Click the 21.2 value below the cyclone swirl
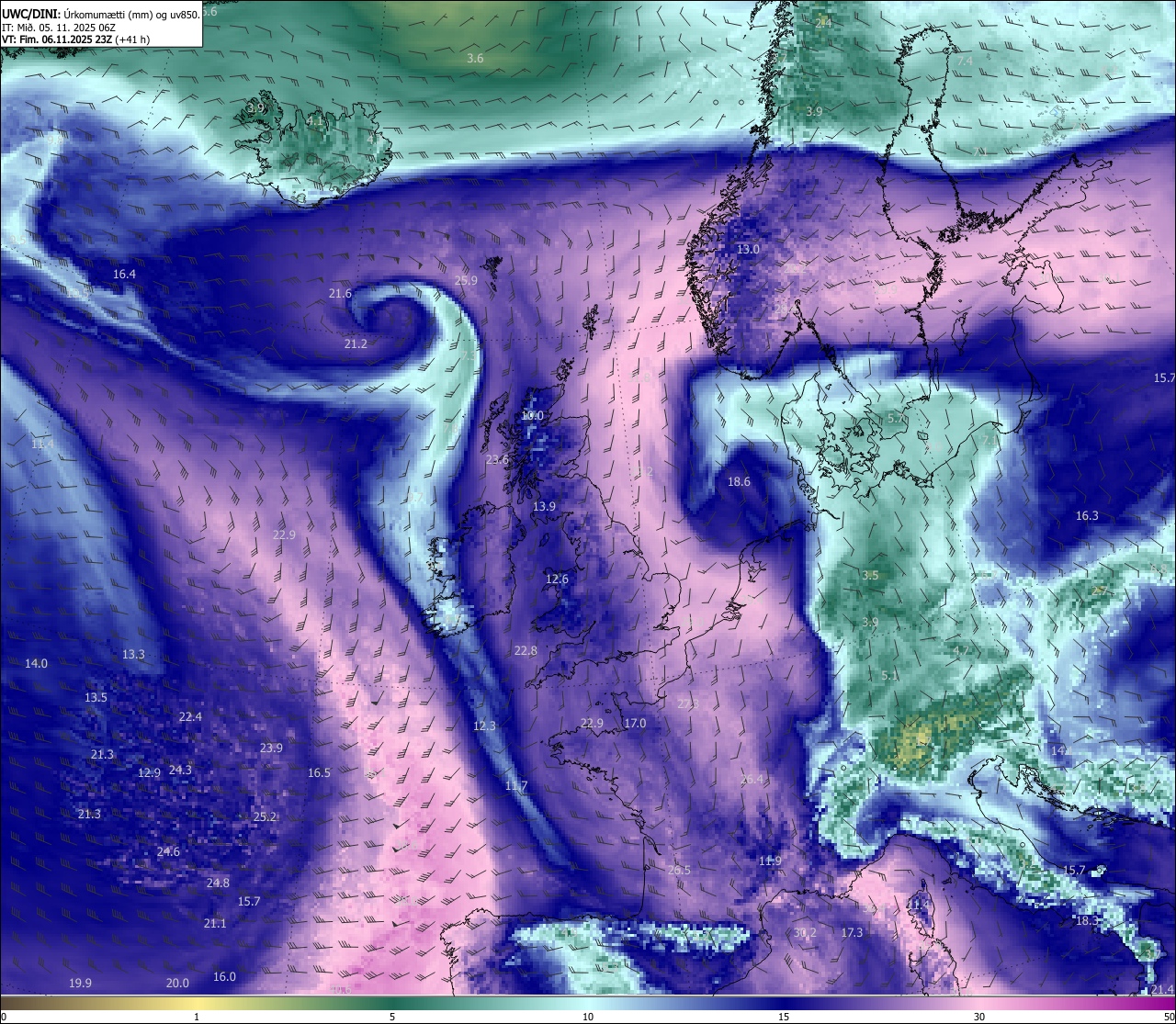The height and width of the screenshot is (1024, 1176). tap(356, 344)
